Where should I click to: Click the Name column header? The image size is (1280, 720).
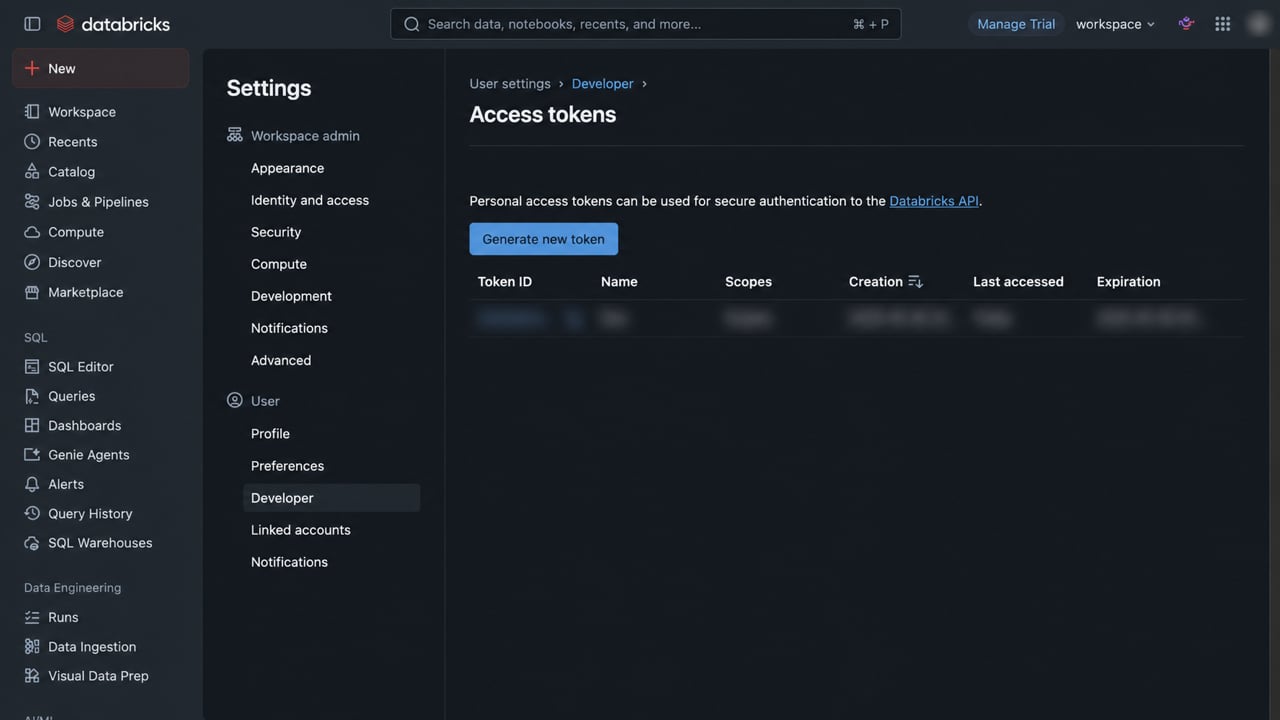[619, 282]
